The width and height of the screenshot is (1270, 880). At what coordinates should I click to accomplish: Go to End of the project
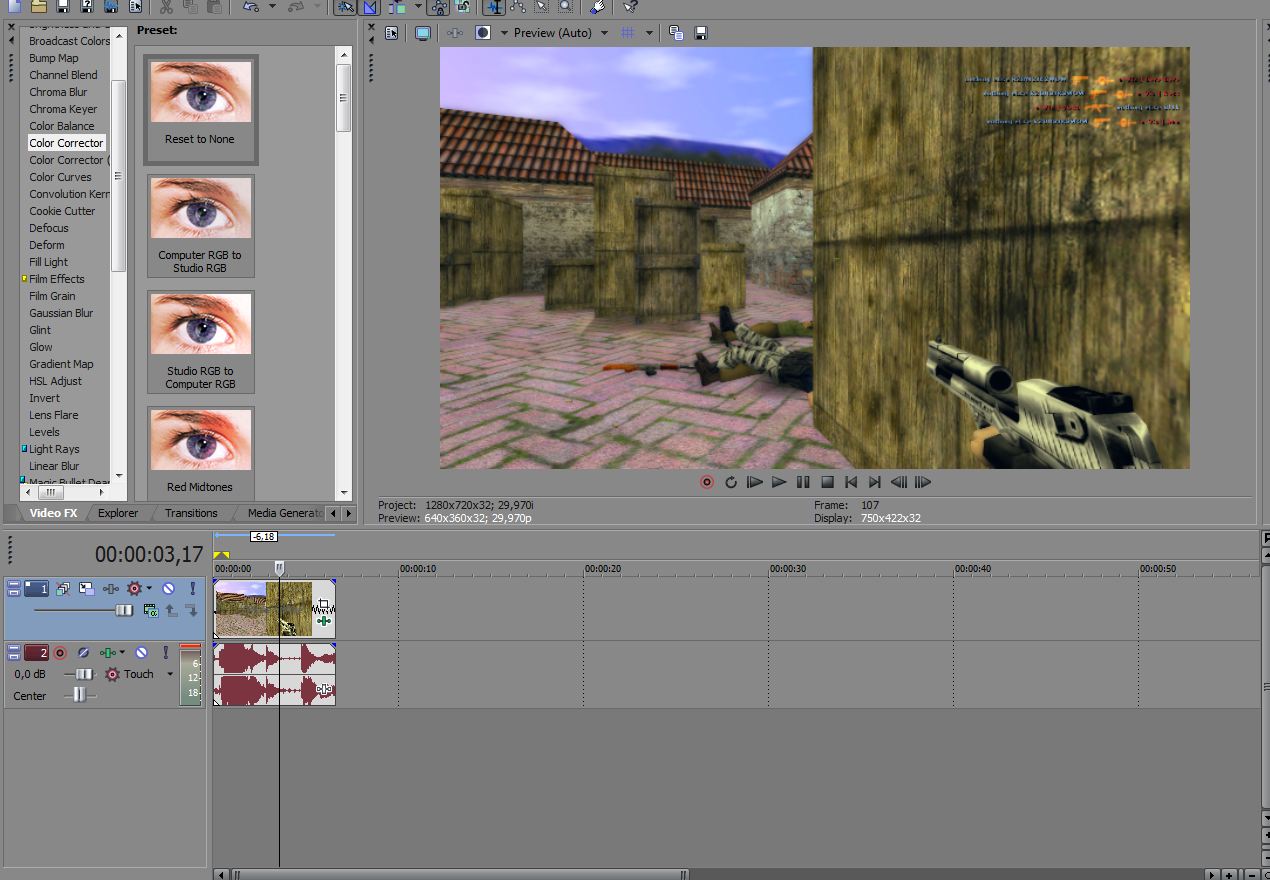875,482
